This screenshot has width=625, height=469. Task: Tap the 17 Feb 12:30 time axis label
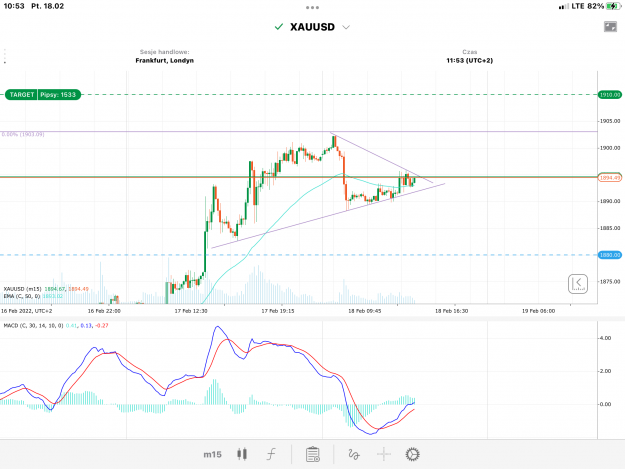(x=191, y=311)
